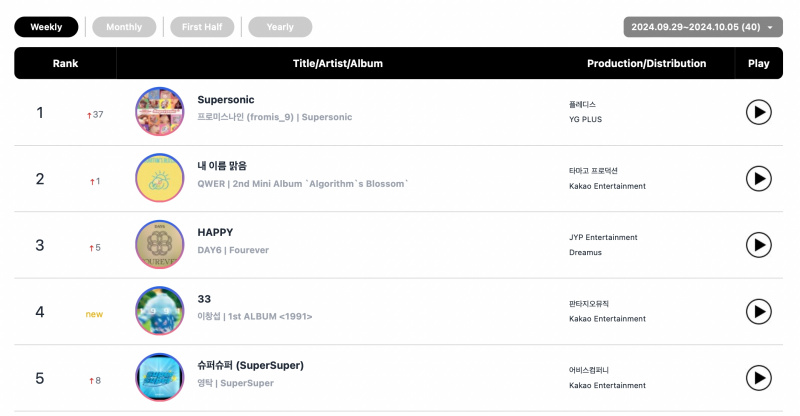
Task: Switch to the Yearly chart tab
Action: pyautogui.click(x=280, y=27)
